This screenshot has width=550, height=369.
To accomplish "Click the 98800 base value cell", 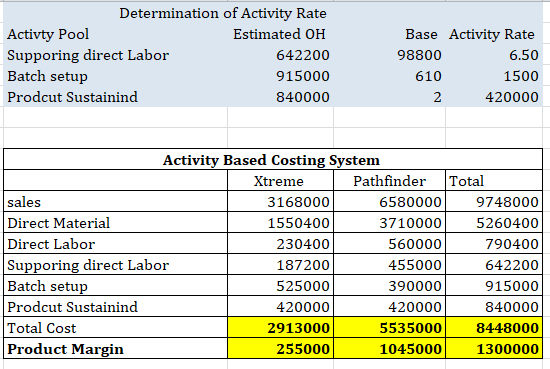I will (419, 55).
